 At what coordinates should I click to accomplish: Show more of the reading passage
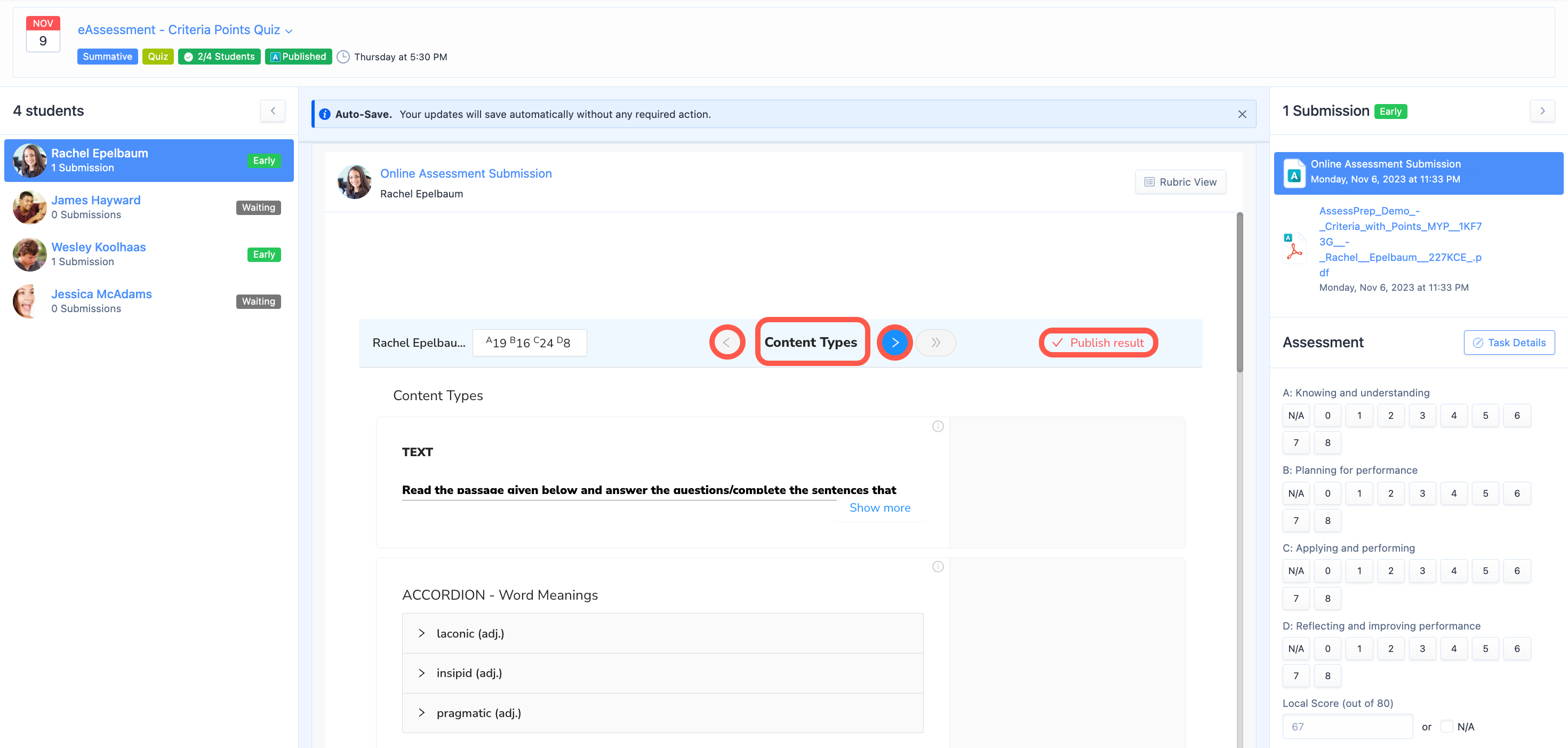pyautogui.click(x=879, y=507)
